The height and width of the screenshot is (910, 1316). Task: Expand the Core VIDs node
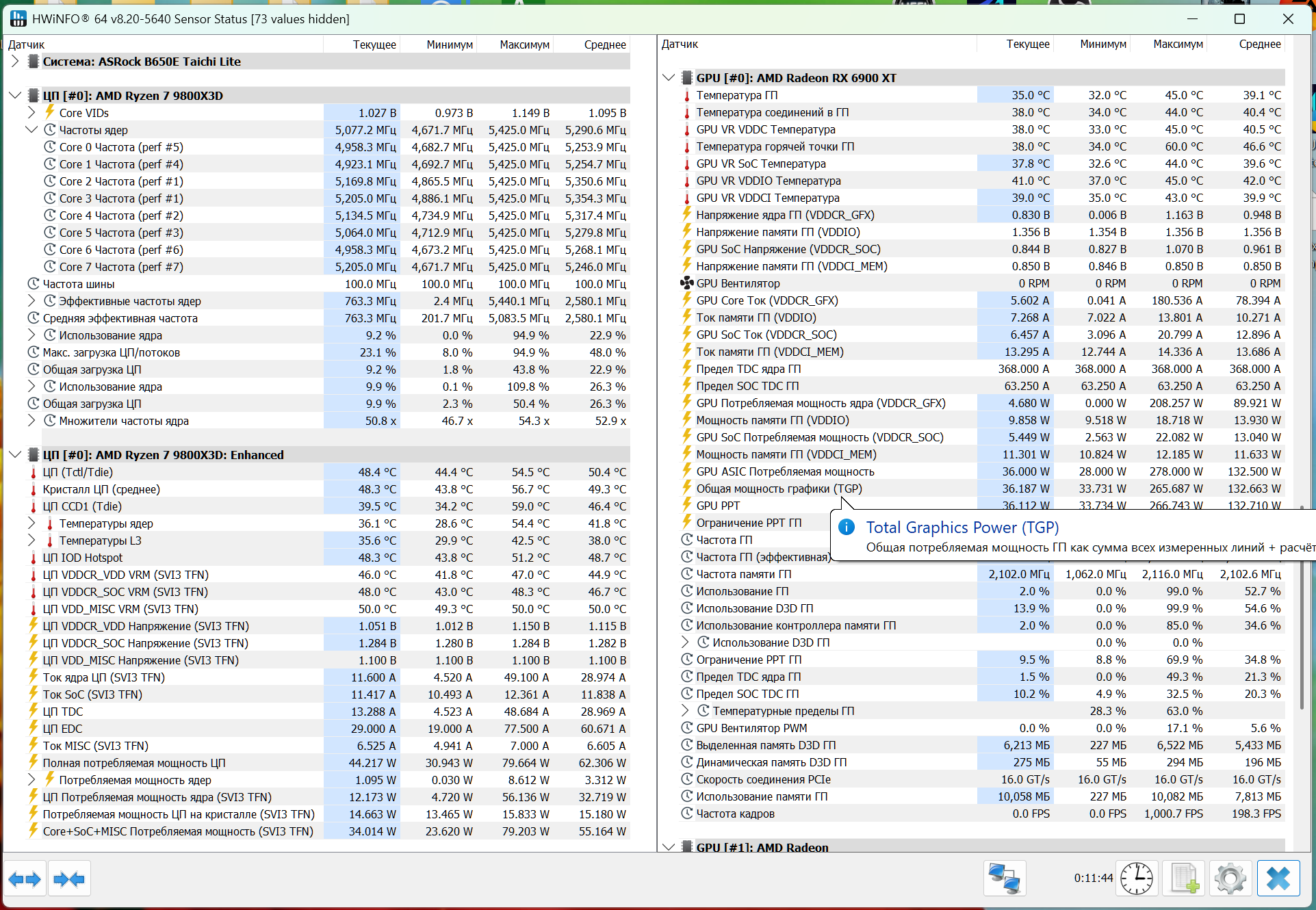(x=31, y=113)
